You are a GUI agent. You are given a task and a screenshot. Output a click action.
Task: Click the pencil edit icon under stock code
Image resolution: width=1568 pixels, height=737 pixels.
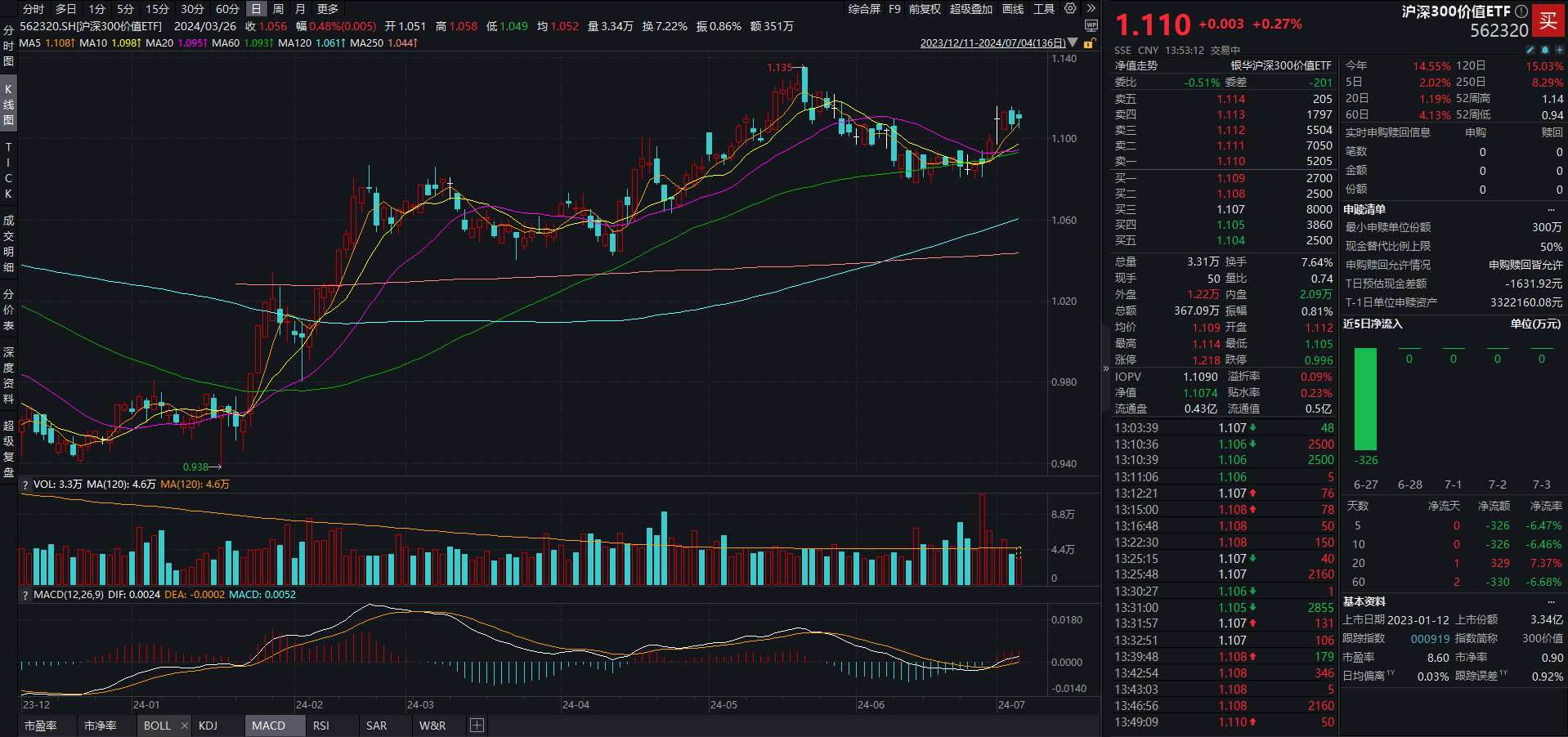[x=1530, y=50]
